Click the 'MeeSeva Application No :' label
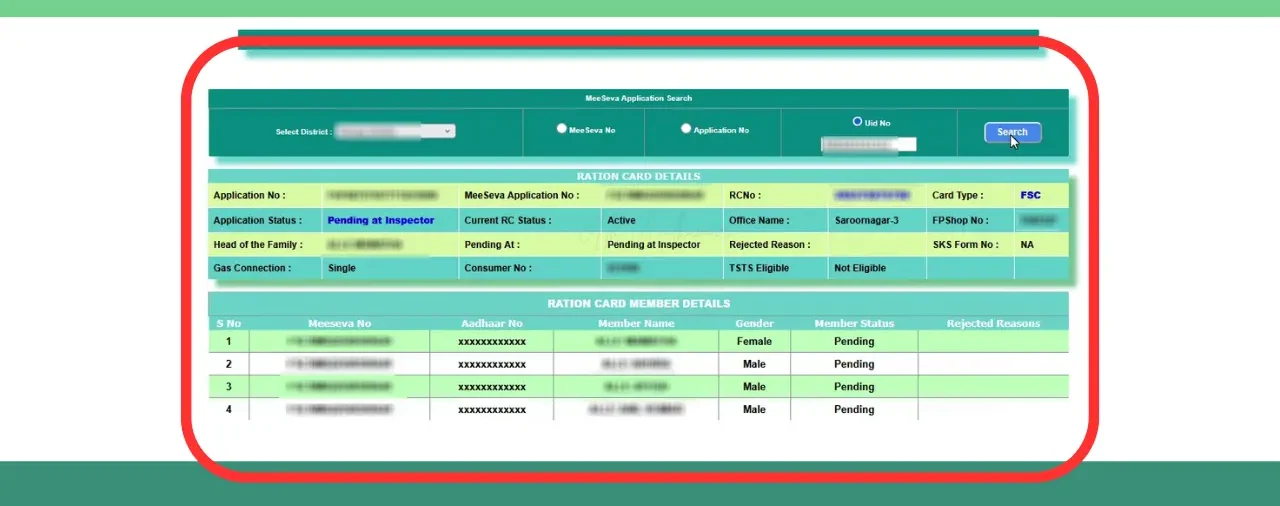This screenshot has width=1280, height=506. pyautogui.click(x=521, y=195)
